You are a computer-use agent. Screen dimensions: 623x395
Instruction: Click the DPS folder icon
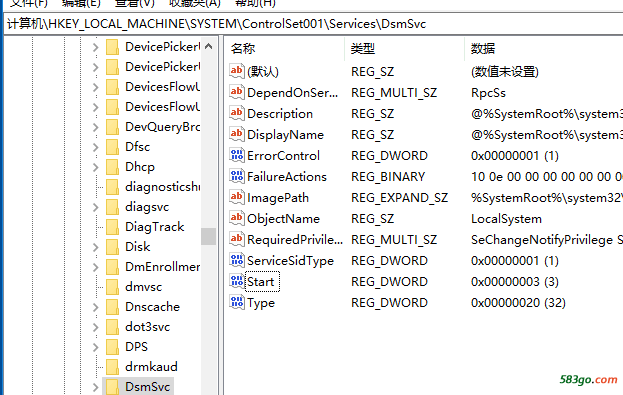(112, 347)
